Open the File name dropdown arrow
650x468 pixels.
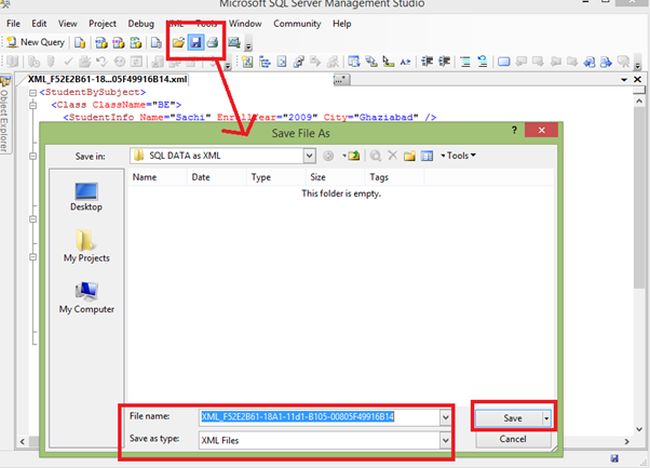pos(445,417)
